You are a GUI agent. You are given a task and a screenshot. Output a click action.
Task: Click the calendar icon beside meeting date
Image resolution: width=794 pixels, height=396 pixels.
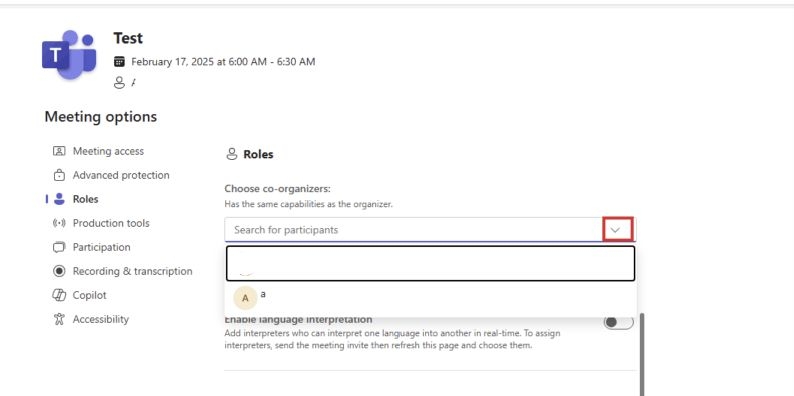pyautogui.click(x=119, y=62)
